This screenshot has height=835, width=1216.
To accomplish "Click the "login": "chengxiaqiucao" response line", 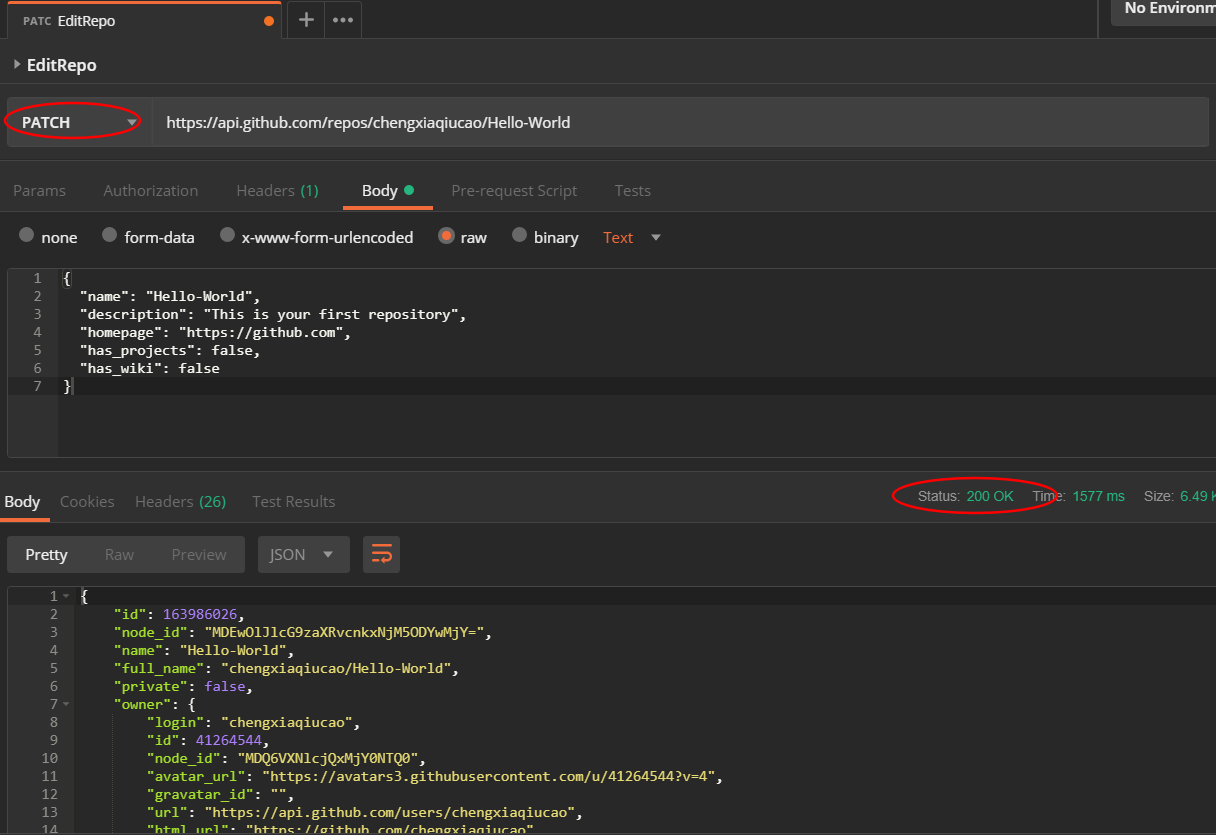I will pos(253,722).
